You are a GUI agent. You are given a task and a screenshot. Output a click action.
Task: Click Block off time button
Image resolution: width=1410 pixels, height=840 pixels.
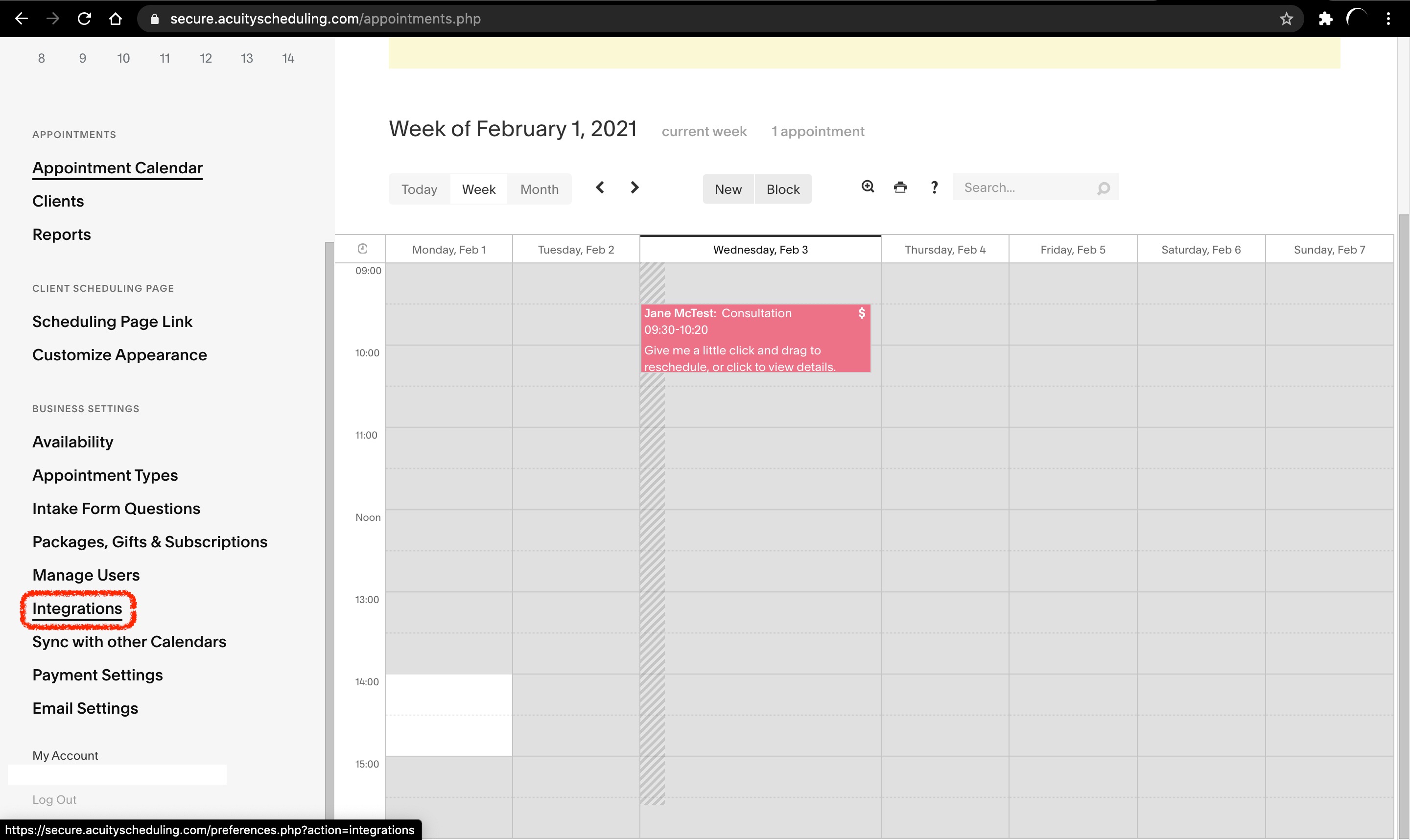pyautogui.click(x=783, y=189)
